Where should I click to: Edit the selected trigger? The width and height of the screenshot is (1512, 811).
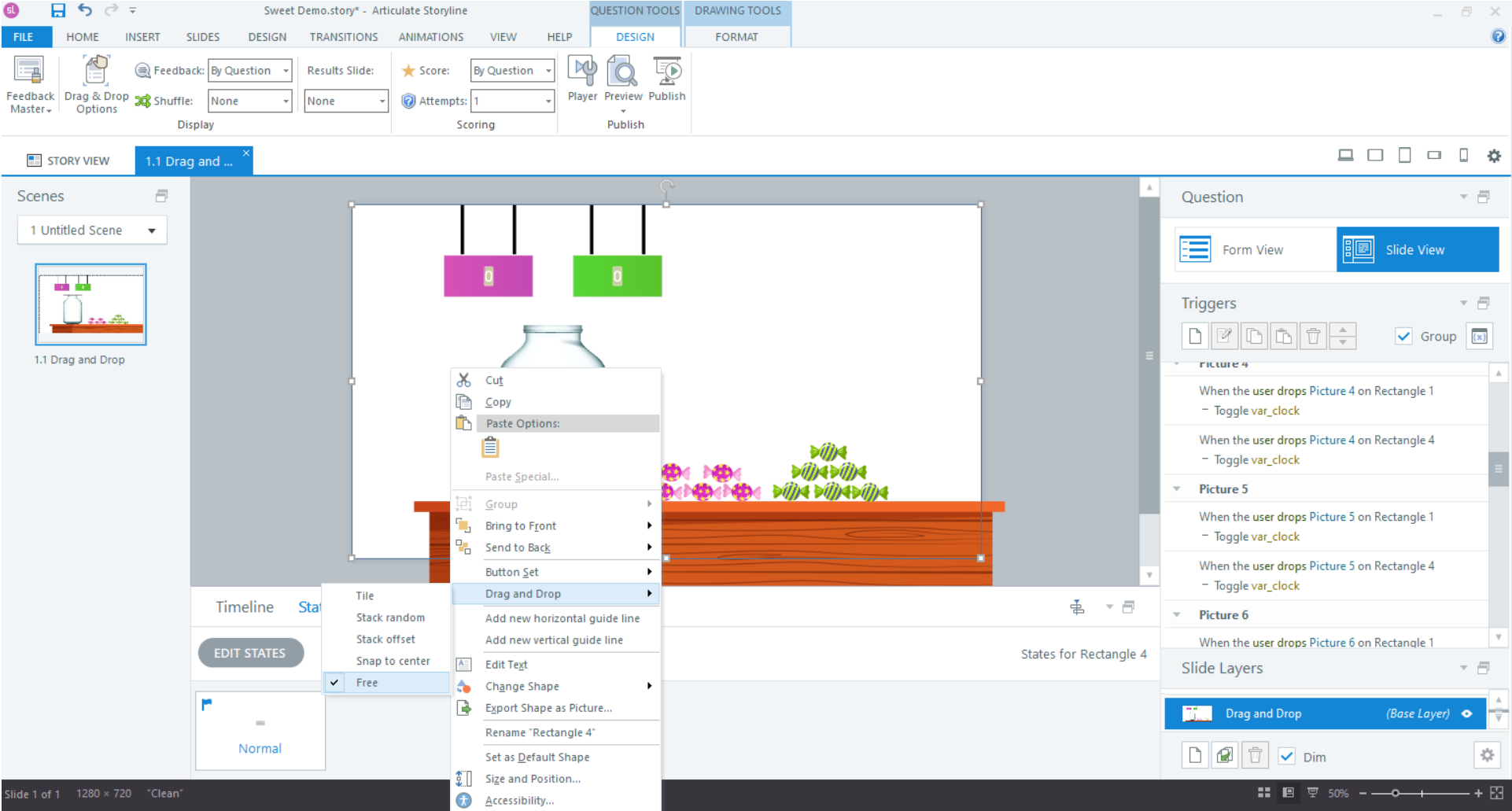click(1224, 337)
